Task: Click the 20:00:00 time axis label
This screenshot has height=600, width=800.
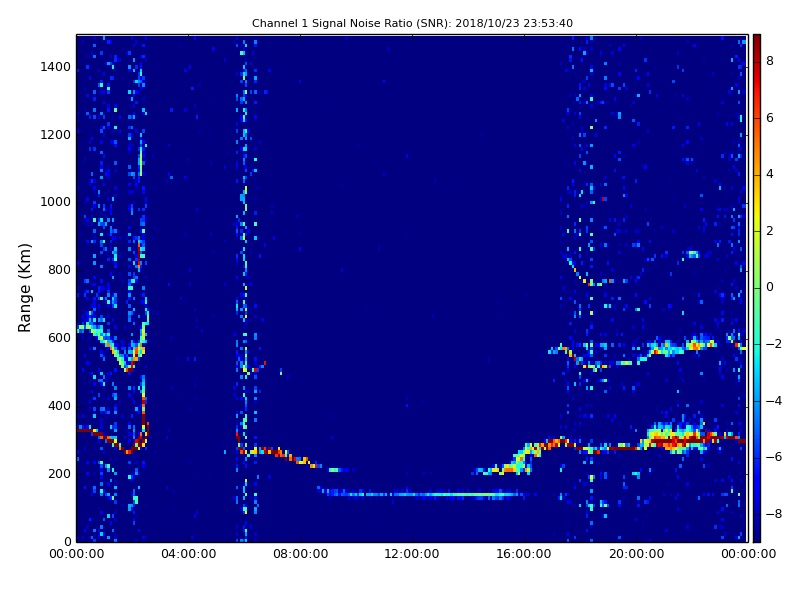Action: click(x=636, y=554)
